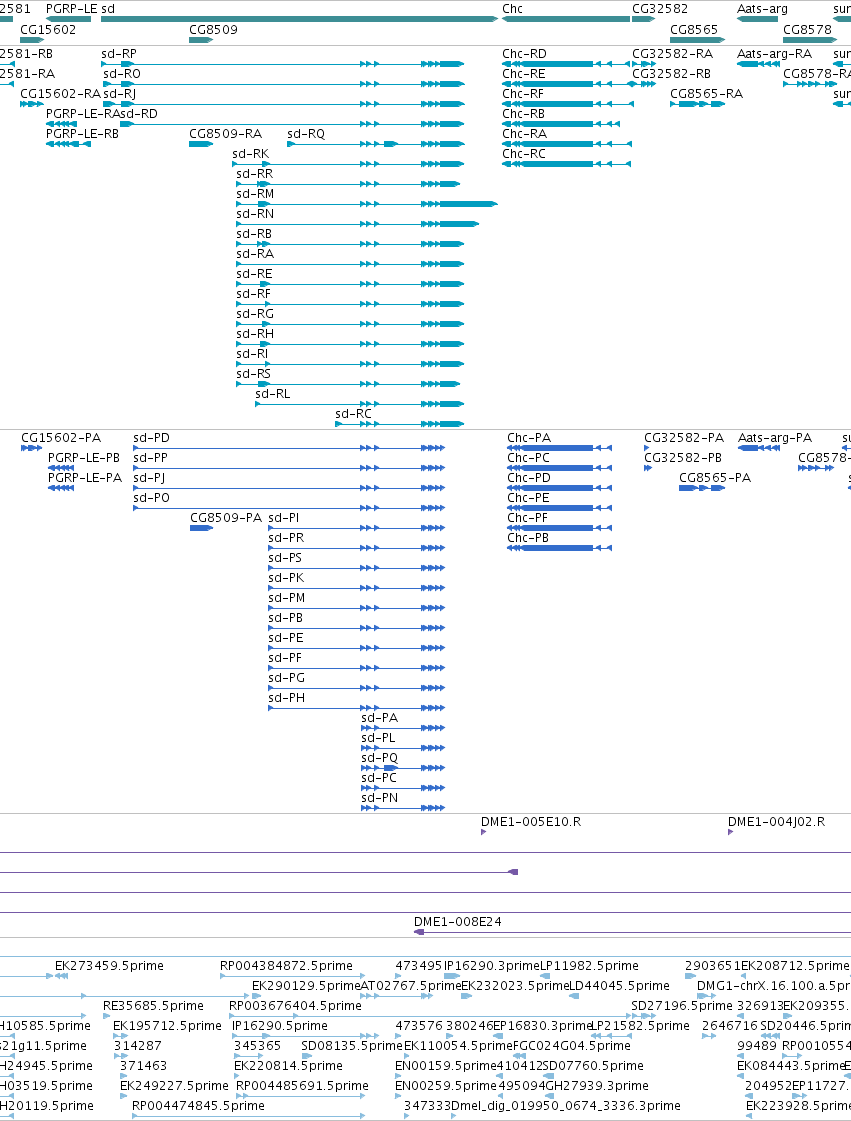Select transcript sd-RJ
The height and width of the screenshot is (1121, 851).
pyautogui.click(x=282, y=104)
